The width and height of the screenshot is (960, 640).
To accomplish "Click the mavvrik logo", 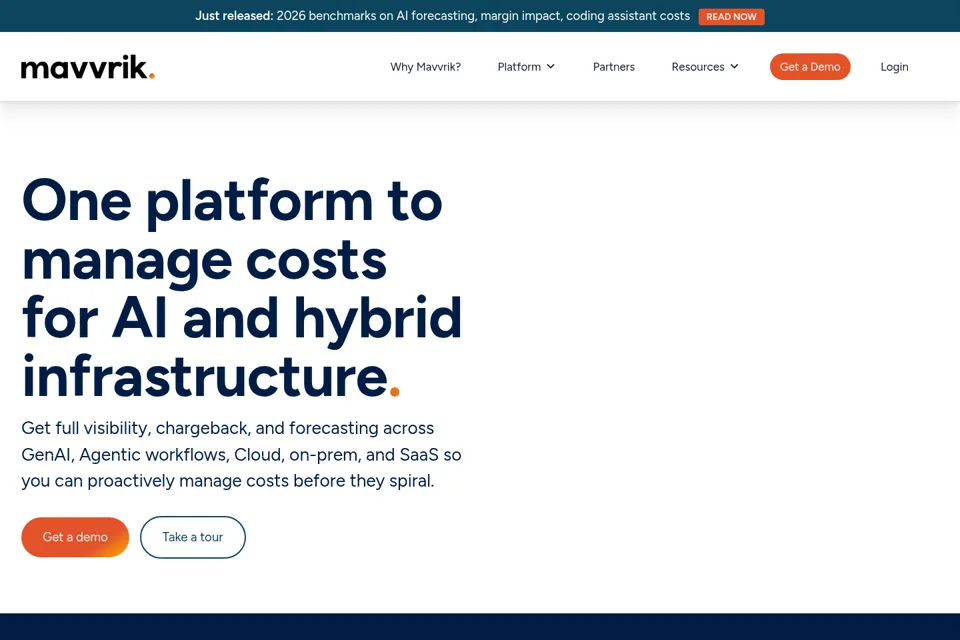I will pos(88,67).
